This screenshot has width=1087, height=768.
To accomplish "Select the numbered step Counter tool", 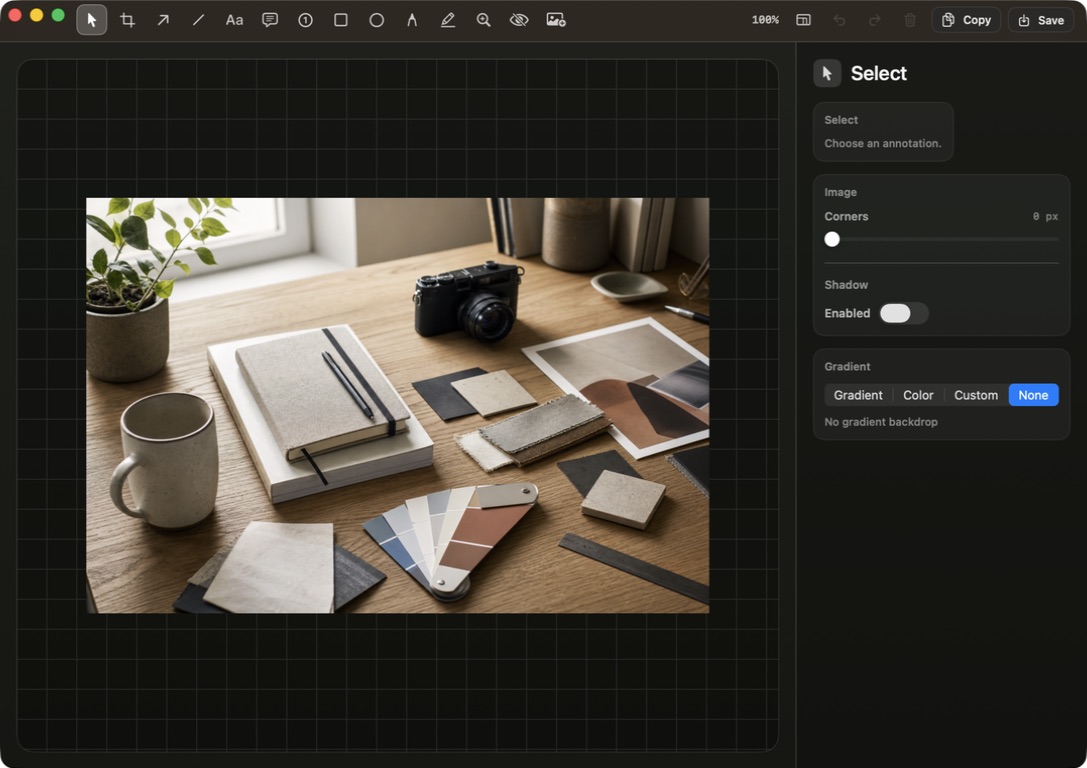I will [x=306, y=20].
